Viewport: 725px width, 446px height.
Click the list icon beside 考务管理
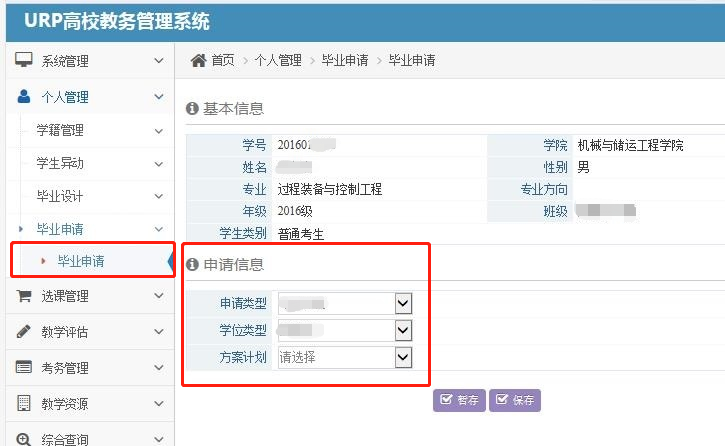(x=24, y=368)
